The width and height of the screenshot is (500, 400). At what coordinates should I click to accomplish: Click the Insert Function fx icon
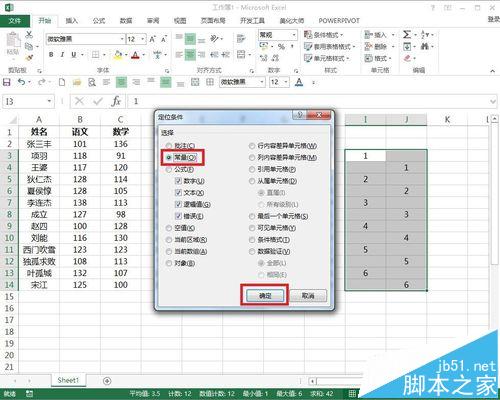coord(116,101)
